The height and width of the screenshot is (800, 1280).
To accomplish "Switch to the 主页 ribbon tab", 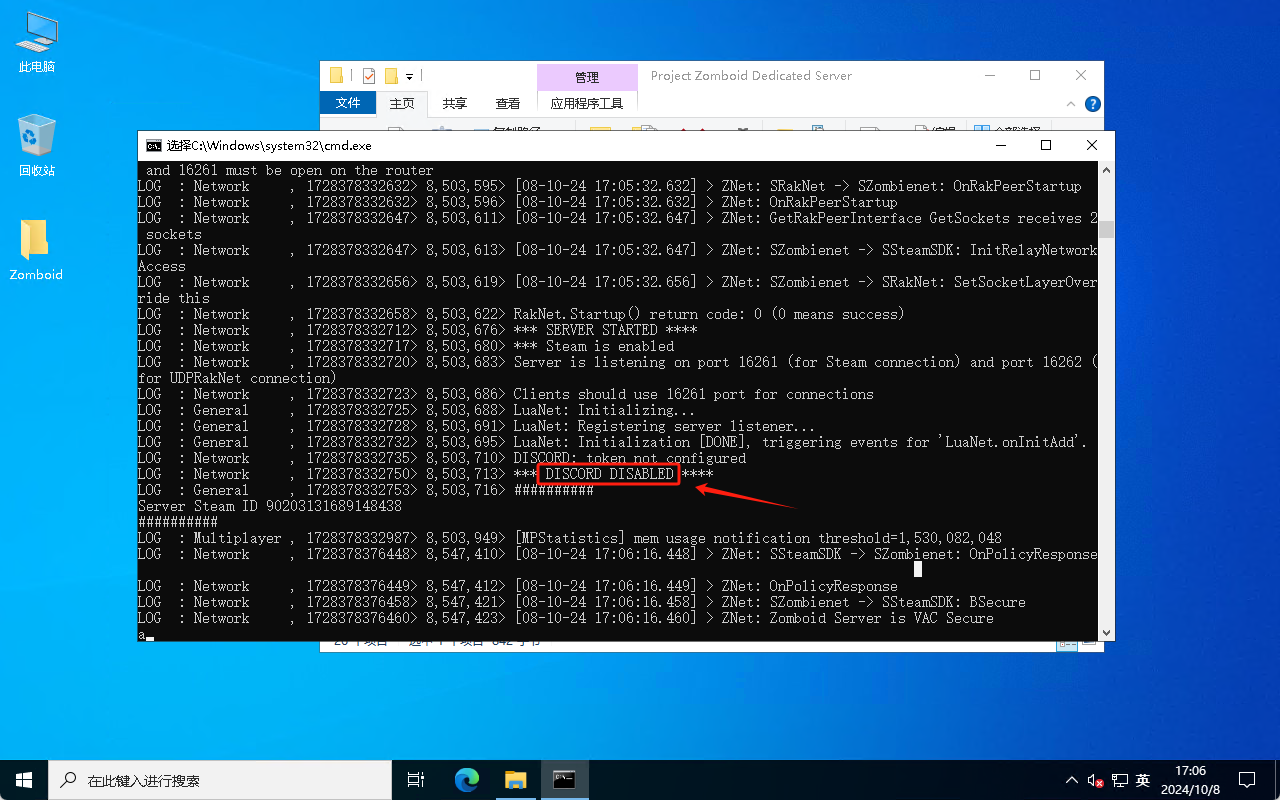I will coord(402,103).
